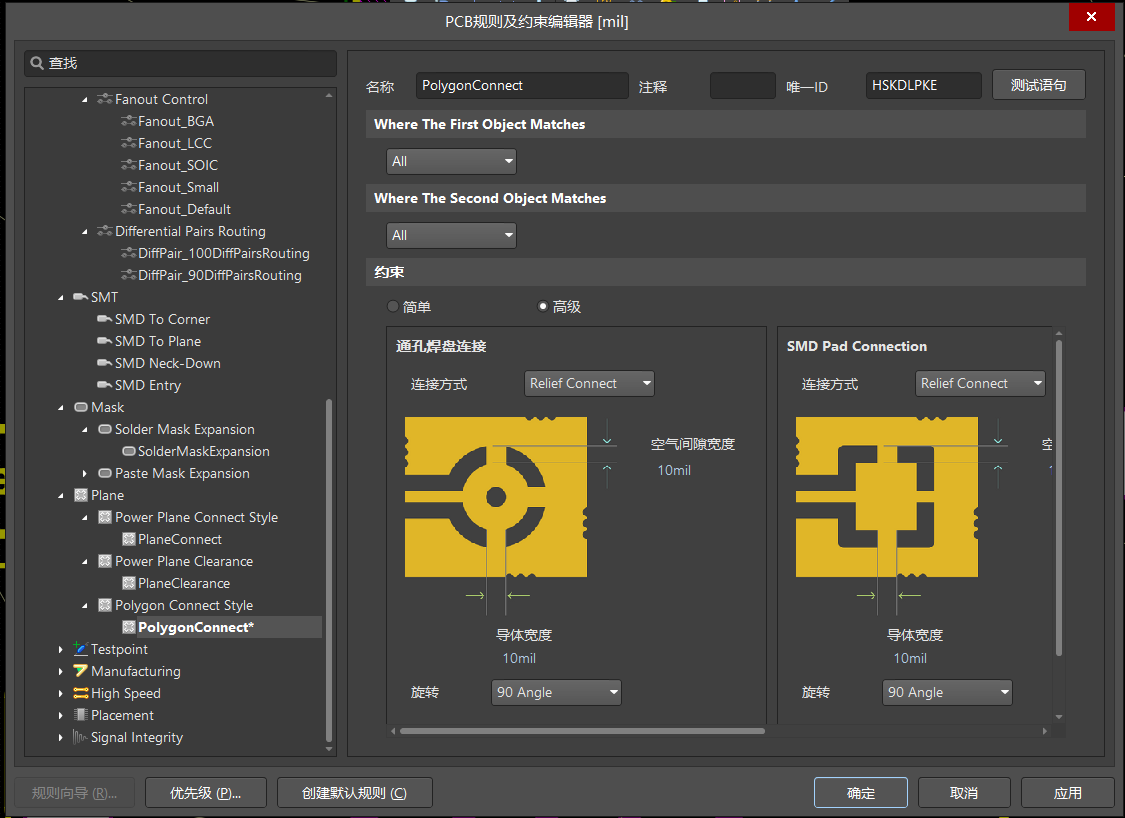Open SMD pad 旋转 90 Angle dropdown
The height and width of the screenshot is (818, 1125).
tap(947, 692)
